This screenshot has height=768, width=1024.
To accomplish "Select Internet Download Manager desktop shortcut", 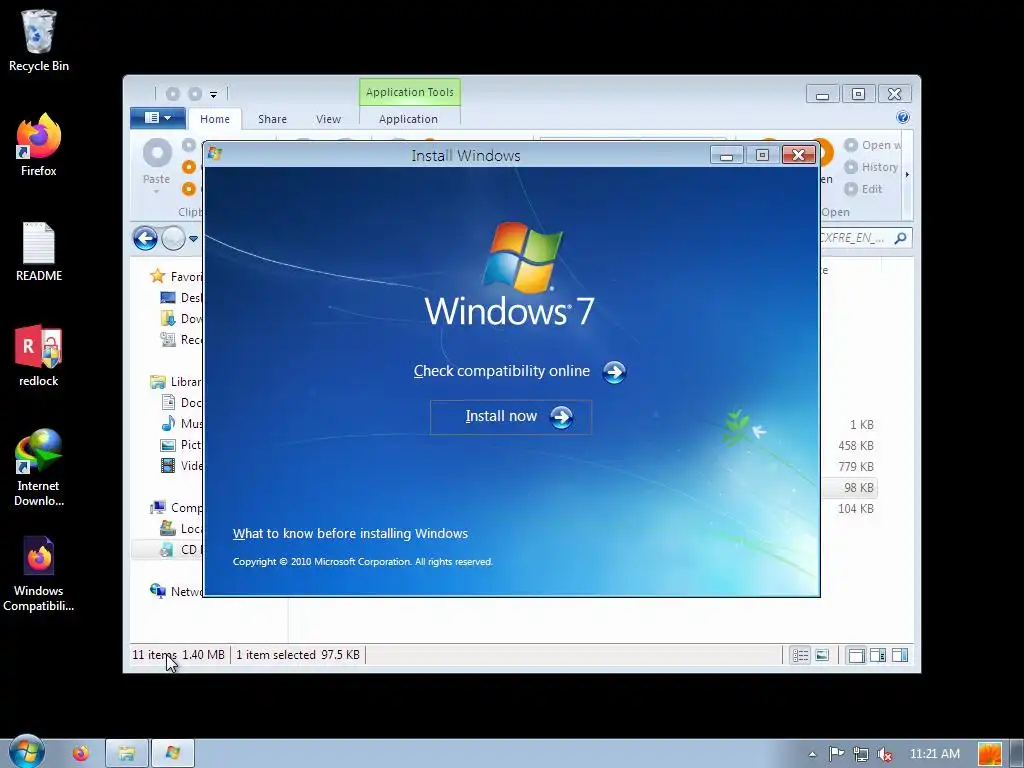I will pyautogui.click(x=39, y=468).
